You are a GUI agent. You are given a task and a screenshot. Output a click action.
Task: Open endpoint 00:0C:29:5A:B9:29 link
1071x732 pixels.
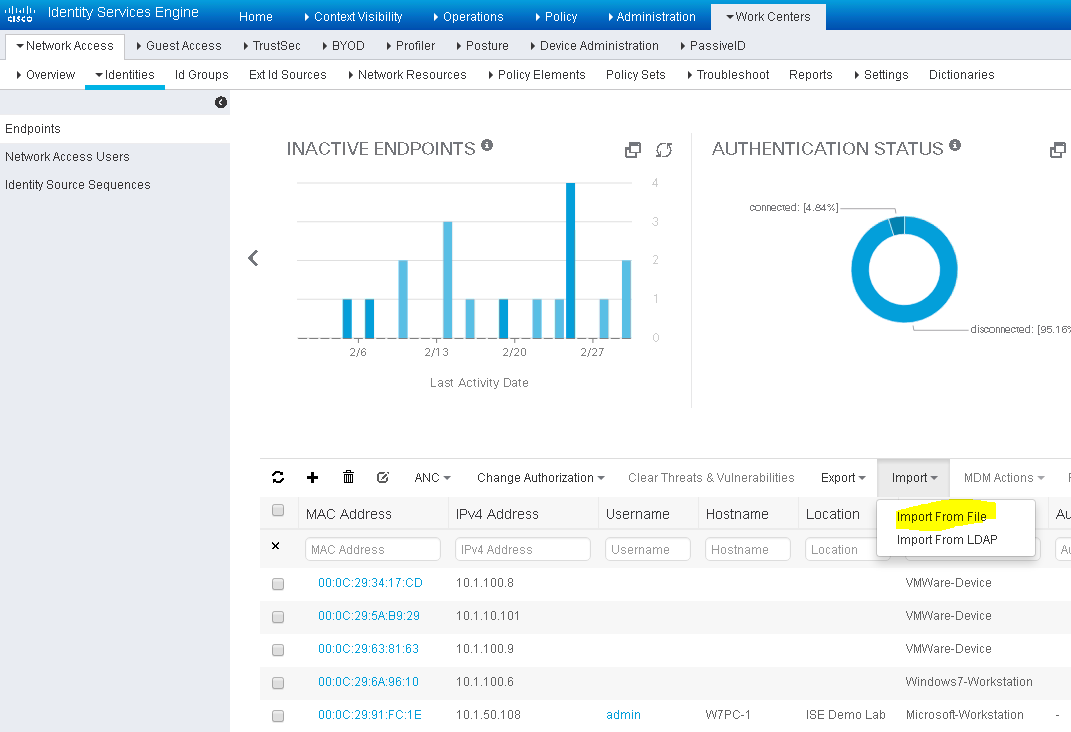tap(369, 615)
